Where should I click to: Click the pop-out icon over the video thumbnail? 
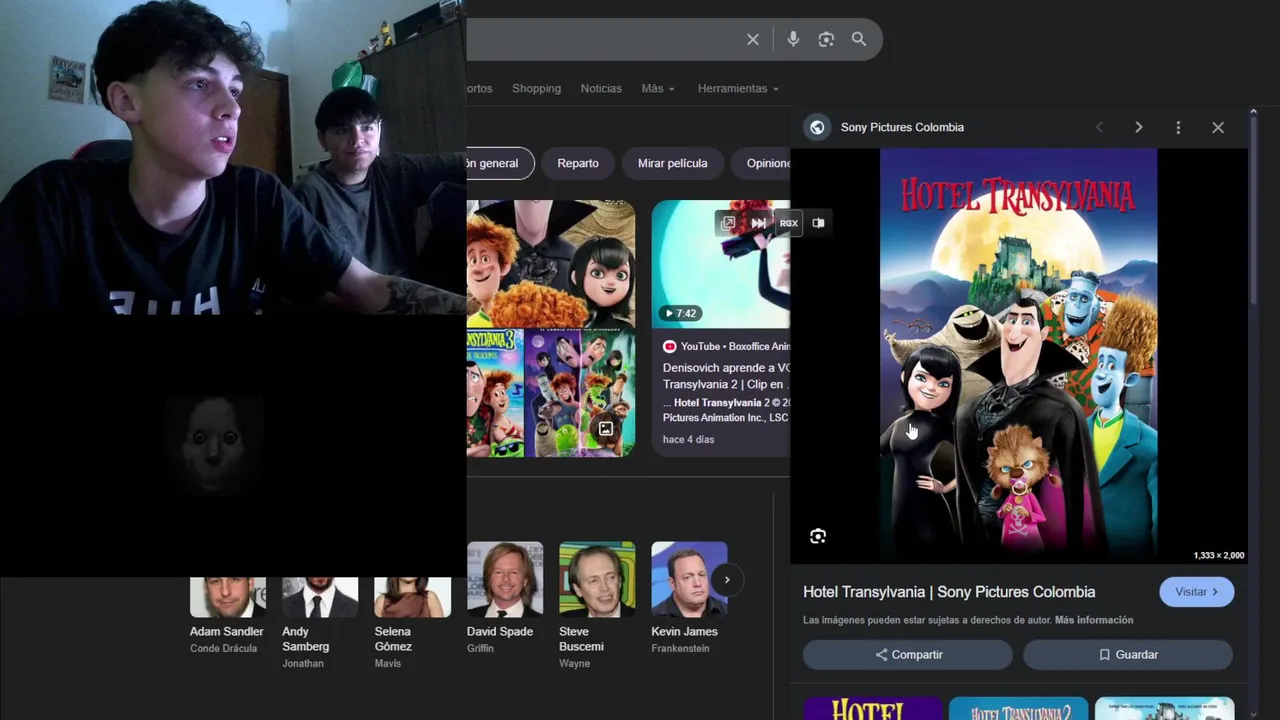click(x=728, y=223)
